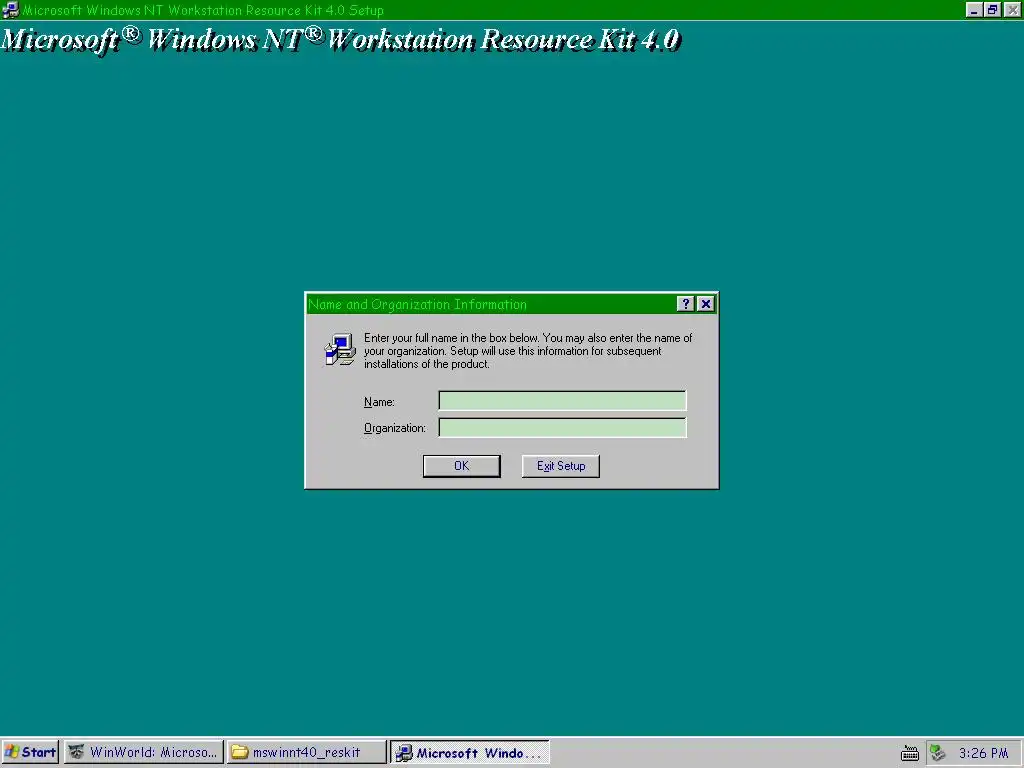Click the dialog's question mark help button
1024x768 pixels.
[x=684, y=304]
